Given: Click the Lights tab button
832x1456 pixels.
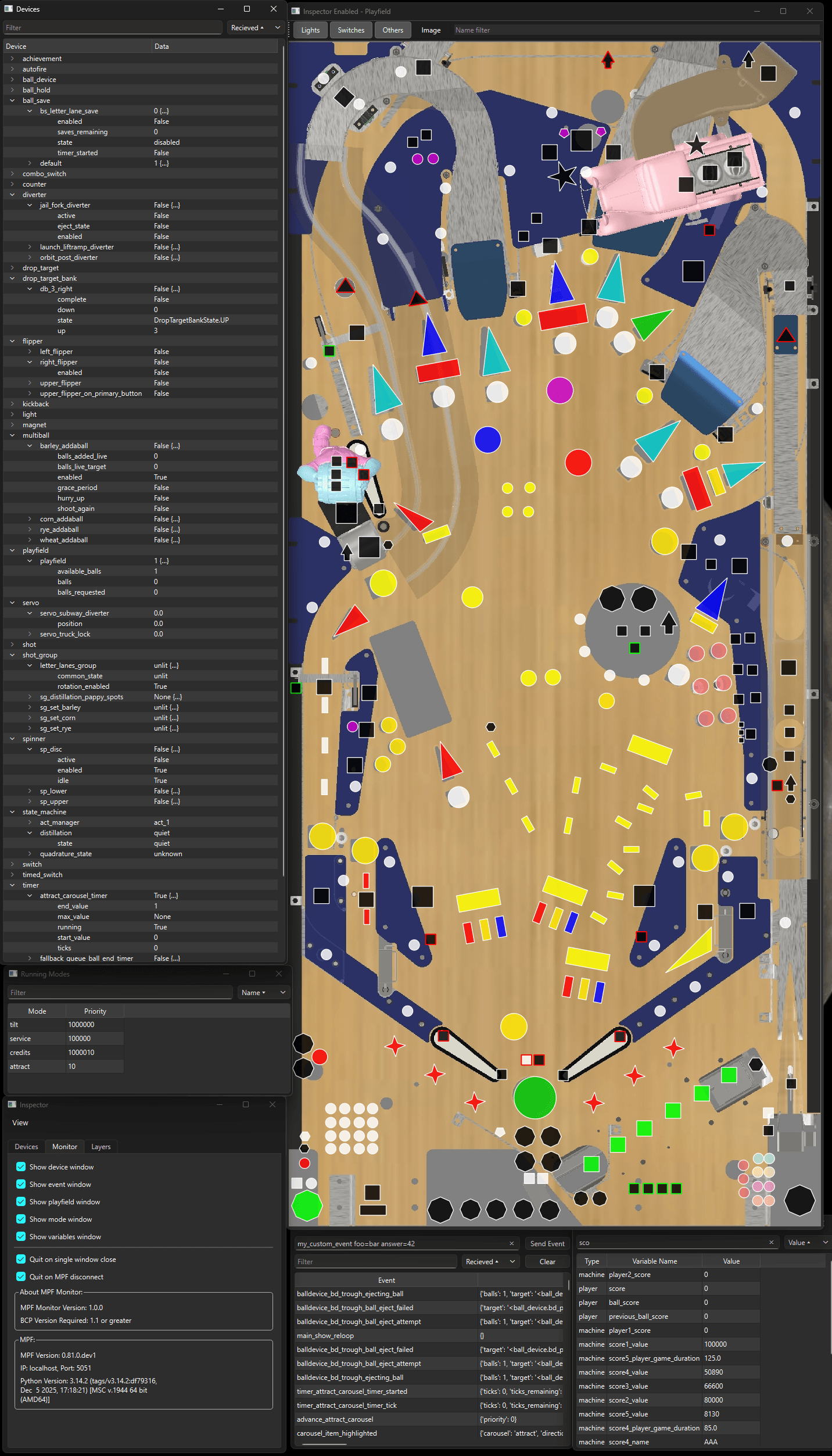Looking at the screenshot, I should (310, 30).
